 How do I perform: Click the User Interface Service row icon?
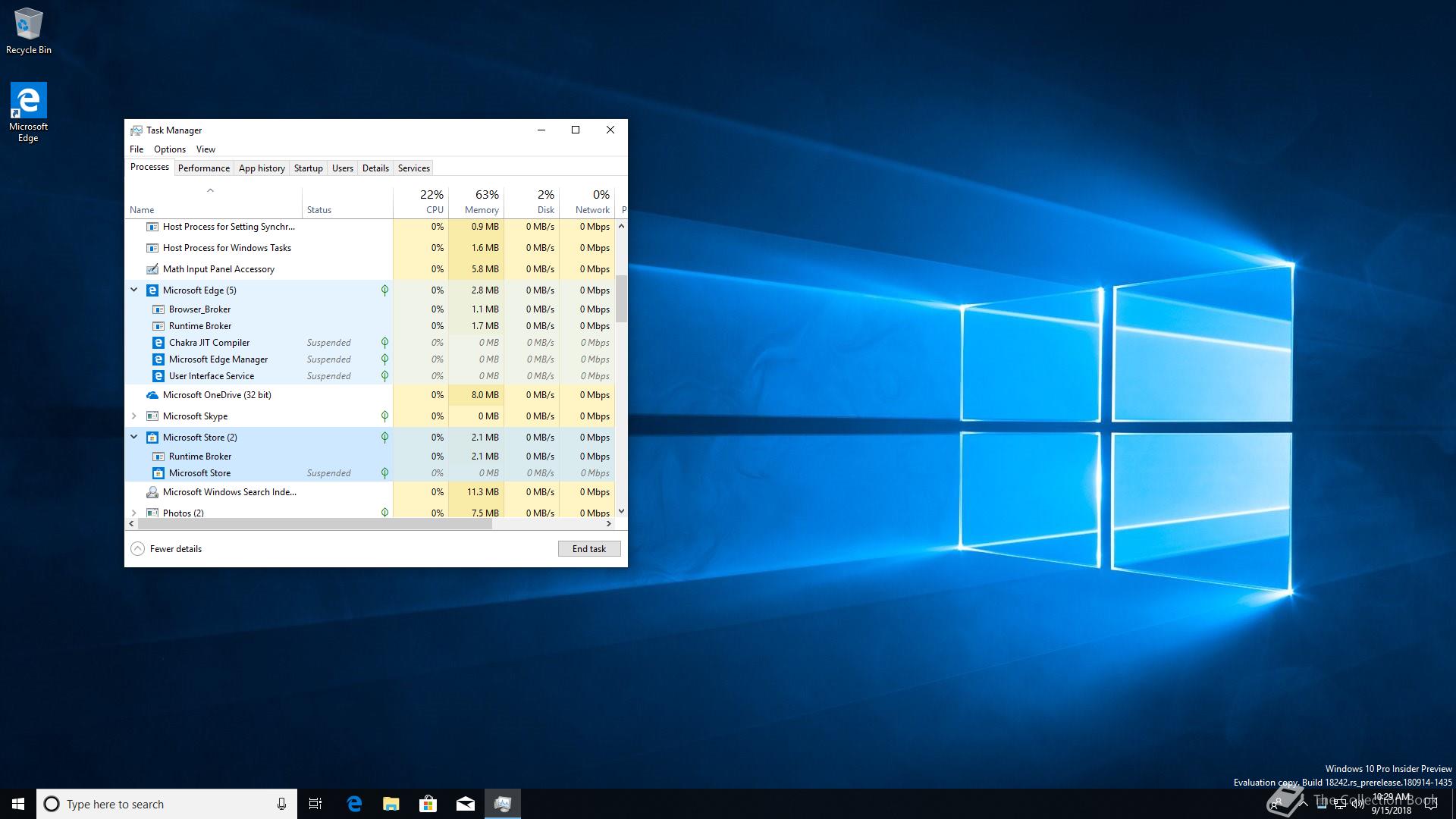tap(158, 376)
